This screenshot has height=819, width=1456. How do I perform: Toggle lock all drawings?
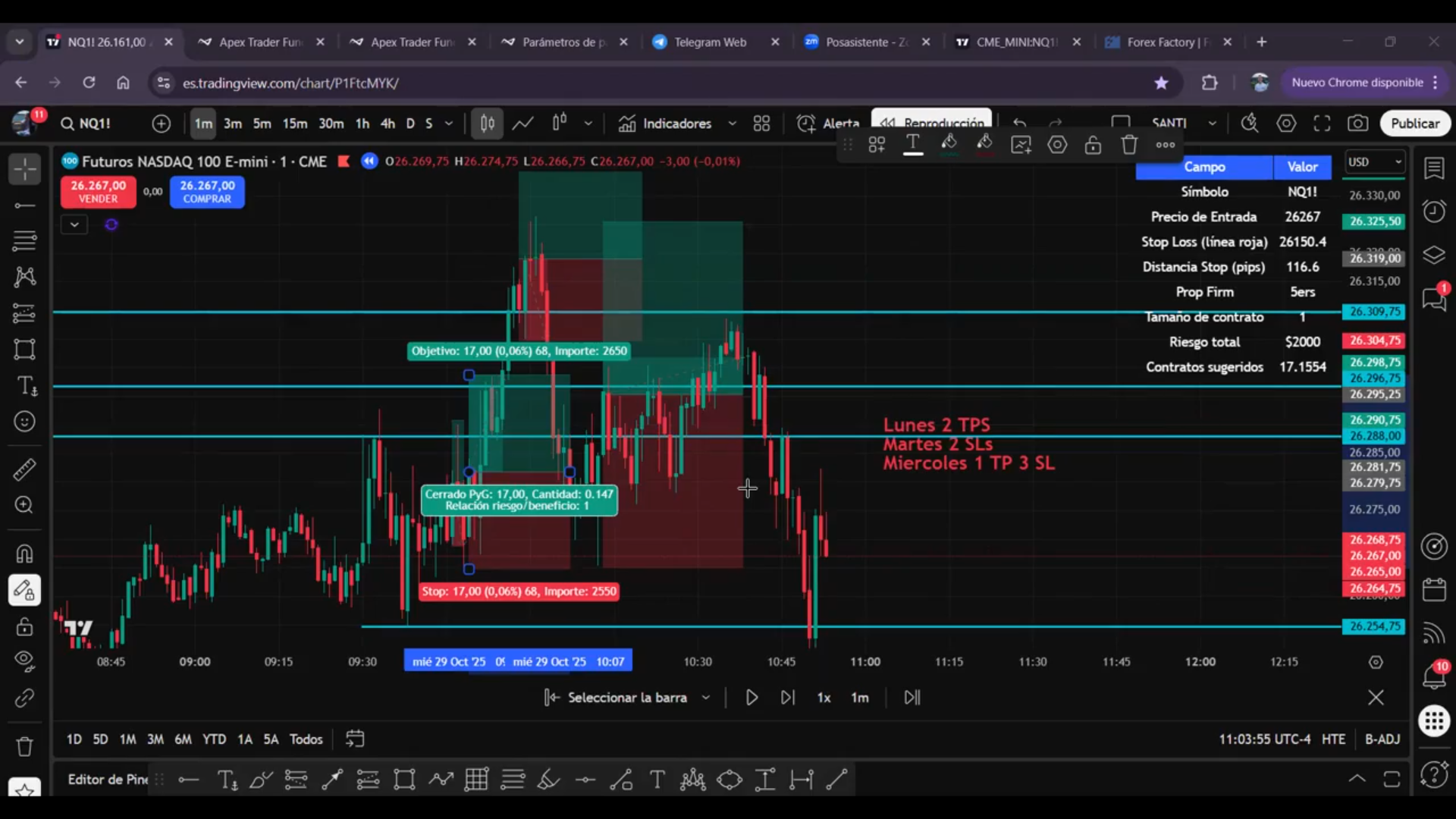24,626
